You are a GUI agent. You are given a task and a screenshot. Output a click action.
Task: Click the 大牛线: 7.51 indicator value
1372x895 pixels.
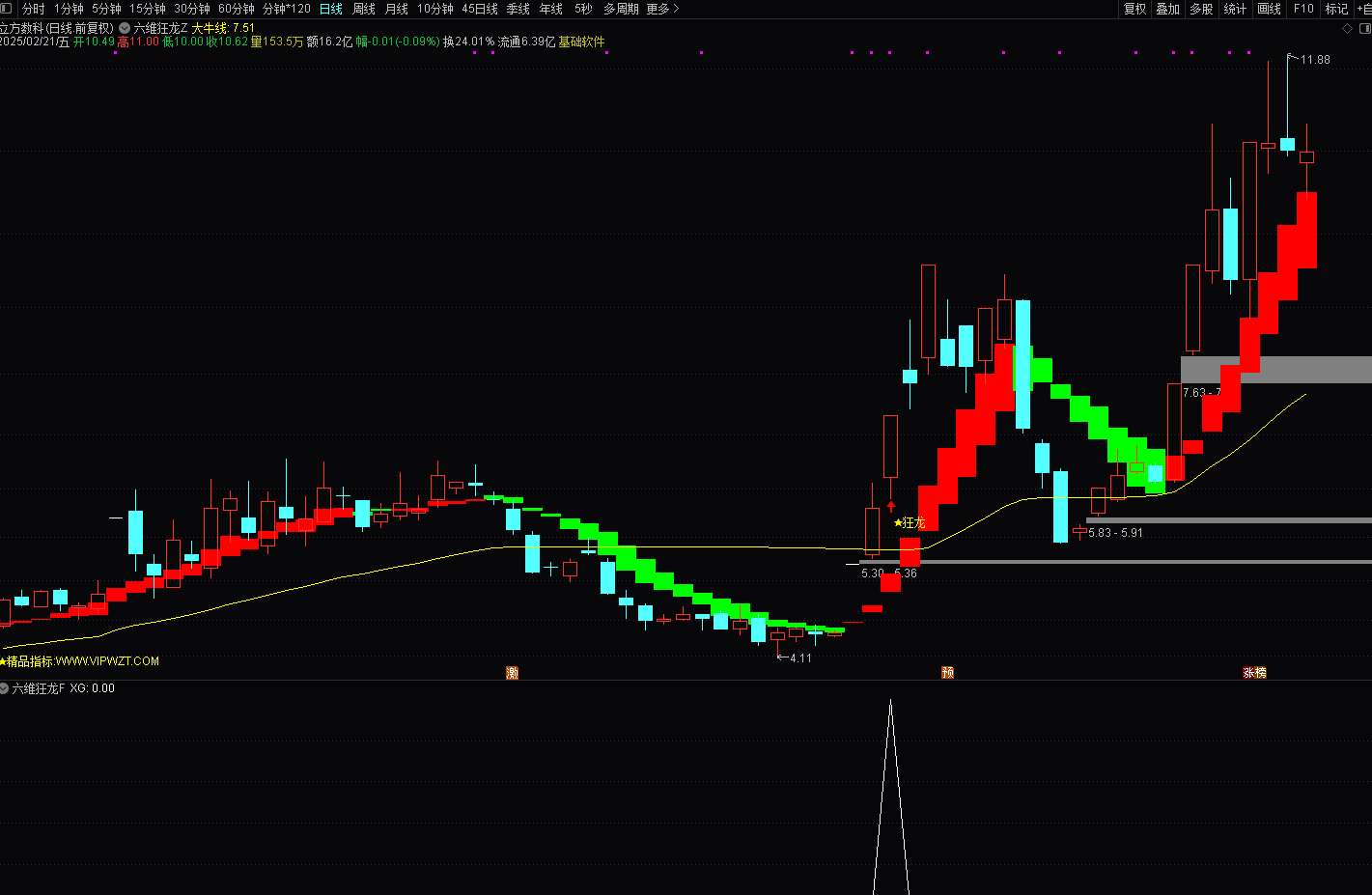point(223,29)
